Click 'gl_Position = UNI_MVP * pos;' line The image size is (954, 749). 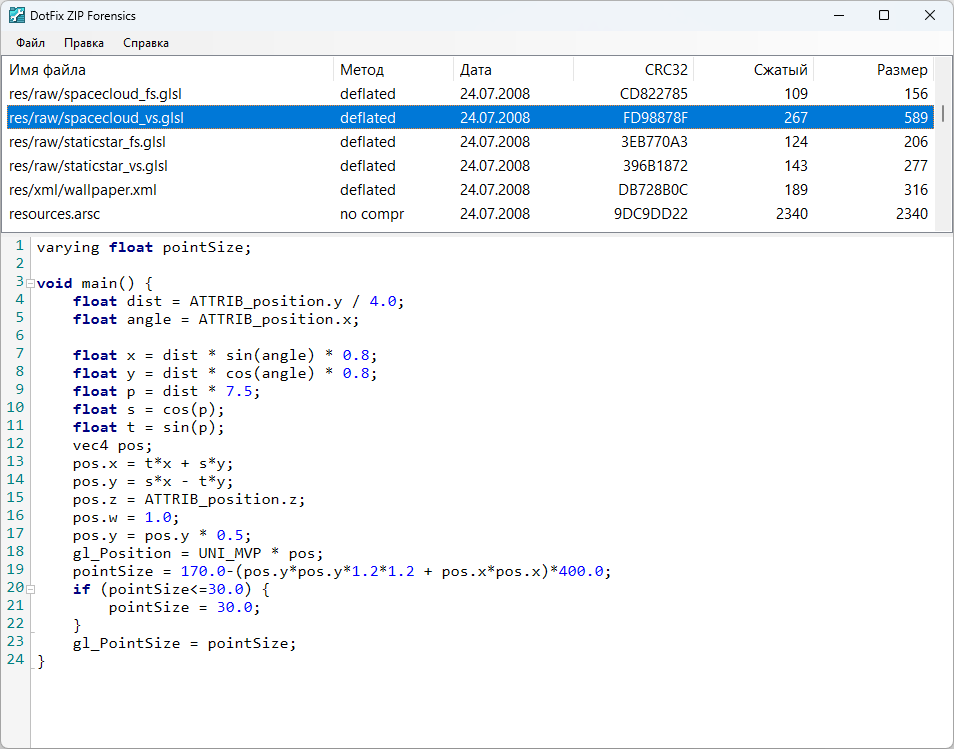tap(198, 554)
